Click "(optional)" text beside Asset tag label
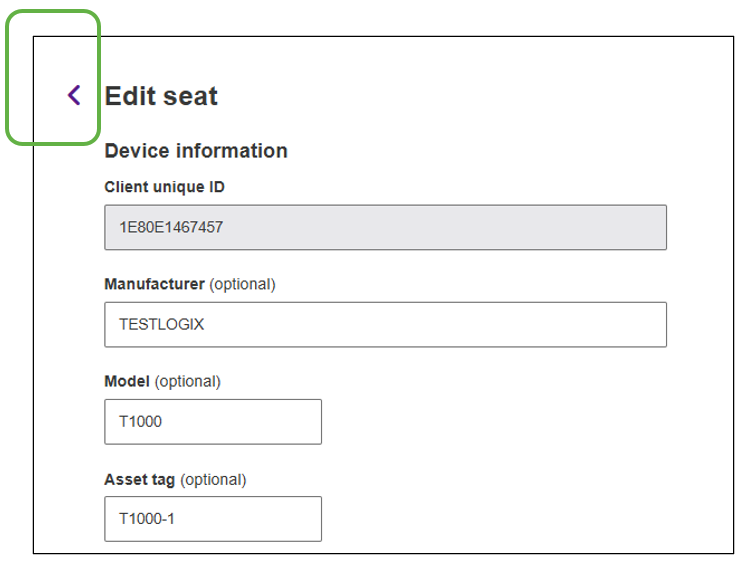This screenshot has height=564, width=743. tap(213, 479)
